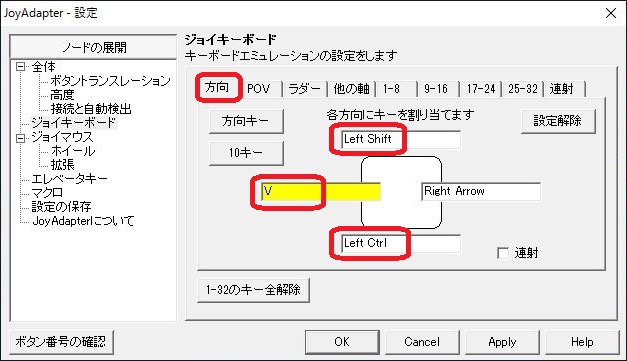Select 設定の保存 tree item
This screenshot has width=627, height=361.
coord(61,207)
